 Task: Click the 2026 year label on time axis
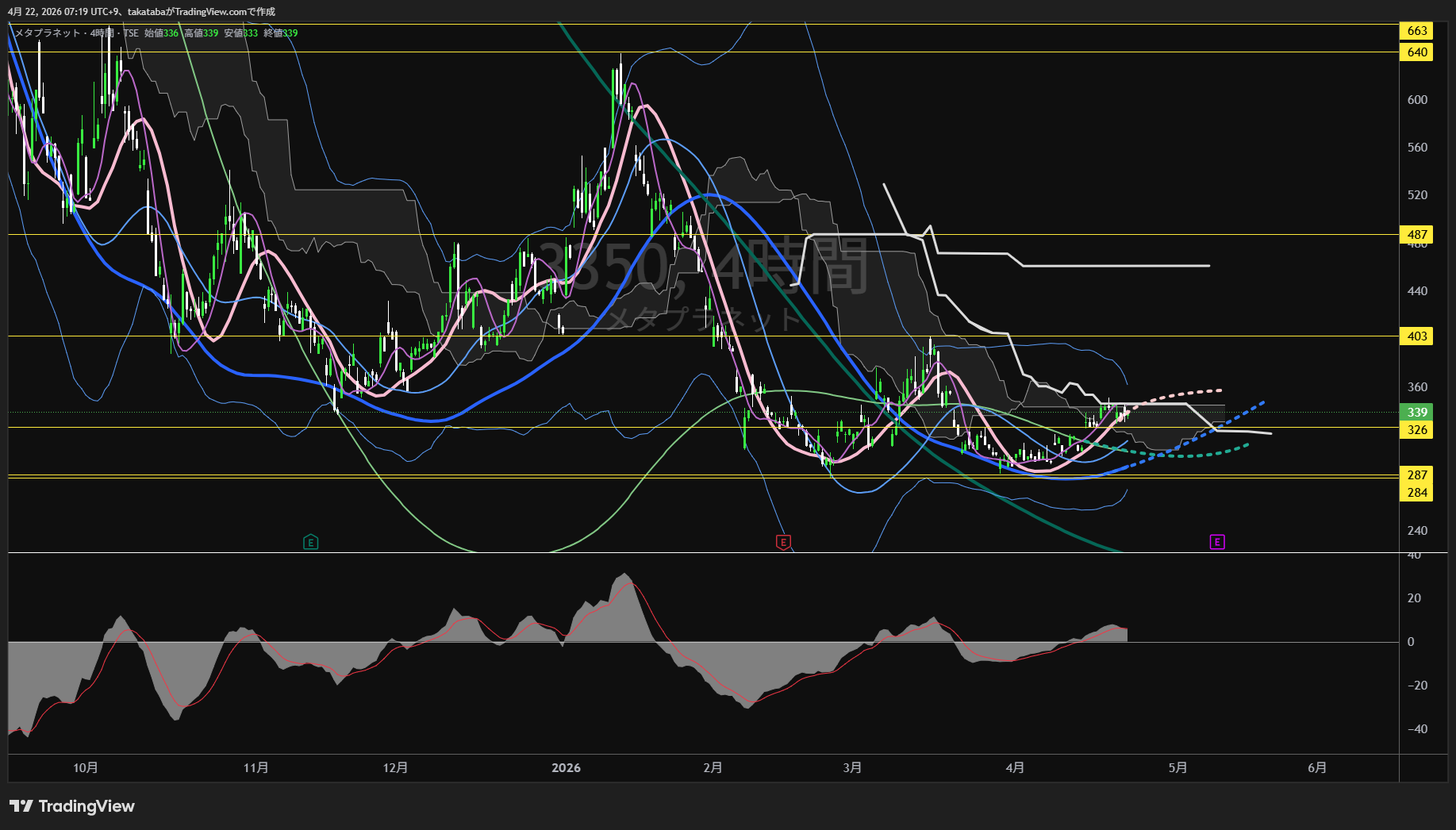(x=566, y=768)
